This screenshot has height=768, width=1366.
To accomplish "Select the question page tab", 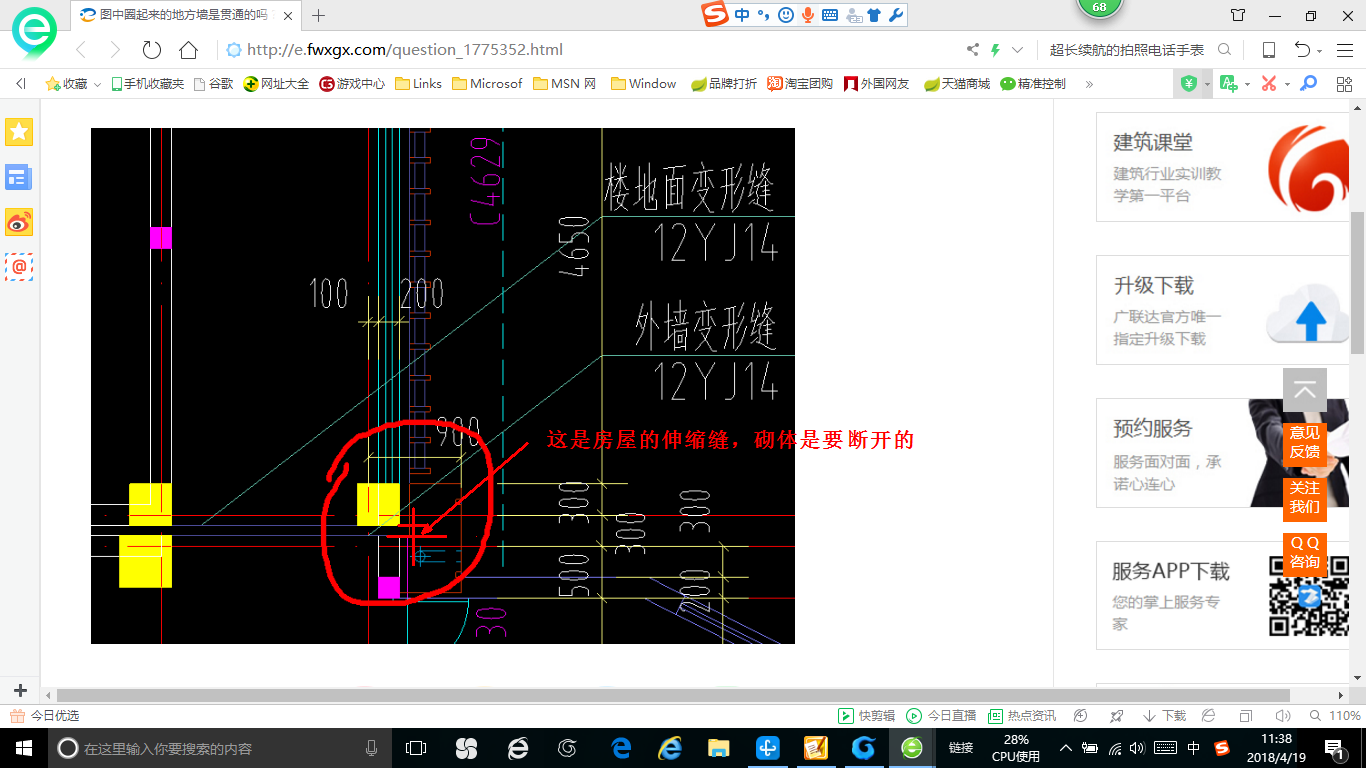I will point(186,15).
